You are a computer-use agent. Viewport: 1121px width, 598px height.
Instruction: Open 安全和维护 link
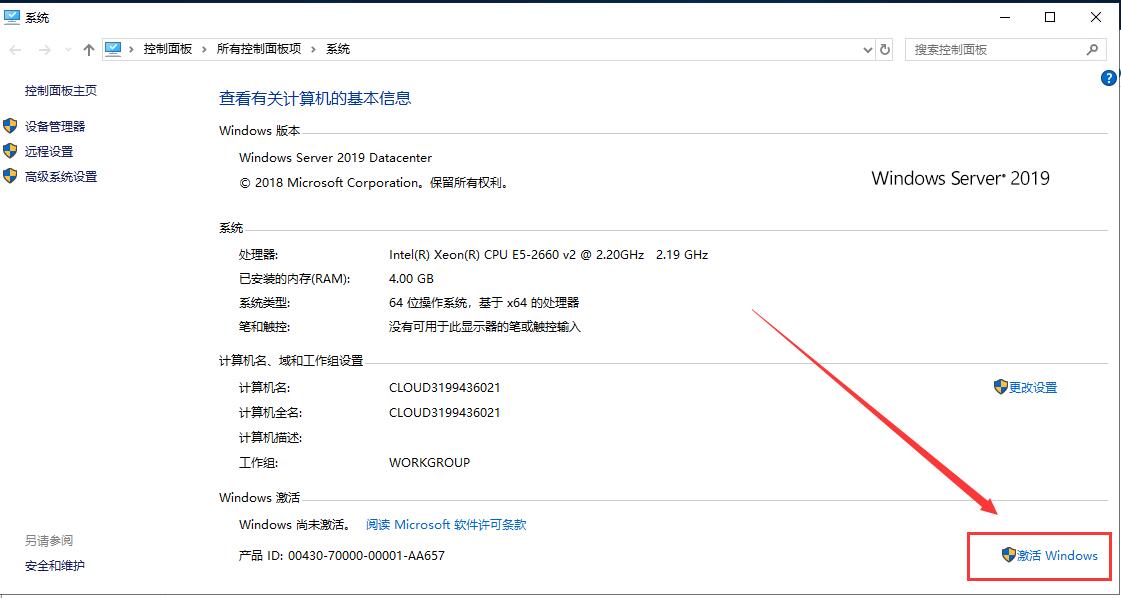point(55,566)
